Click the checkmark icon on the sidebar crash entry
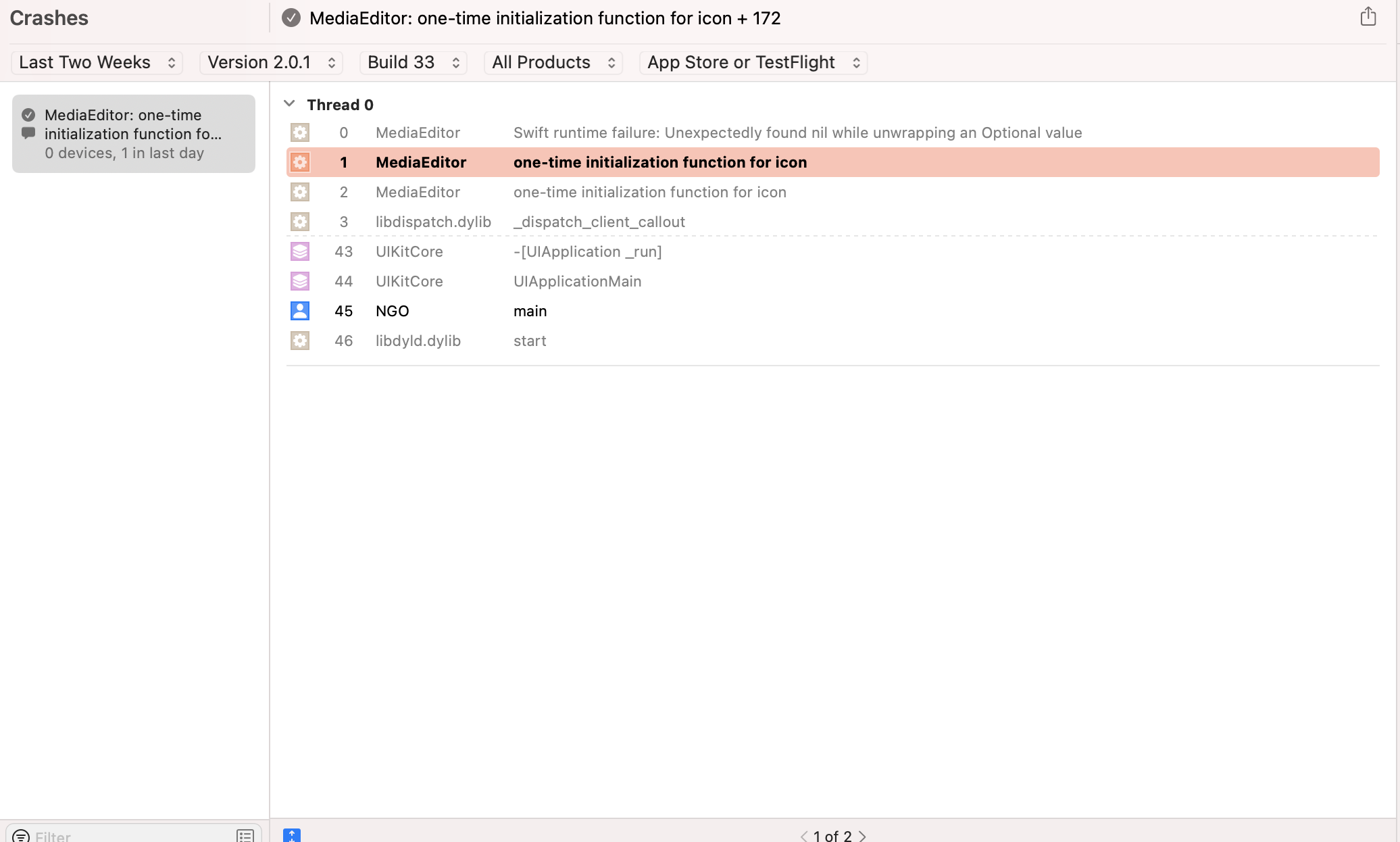Screen dimensions: 1400x842 (x=28, y=115)
